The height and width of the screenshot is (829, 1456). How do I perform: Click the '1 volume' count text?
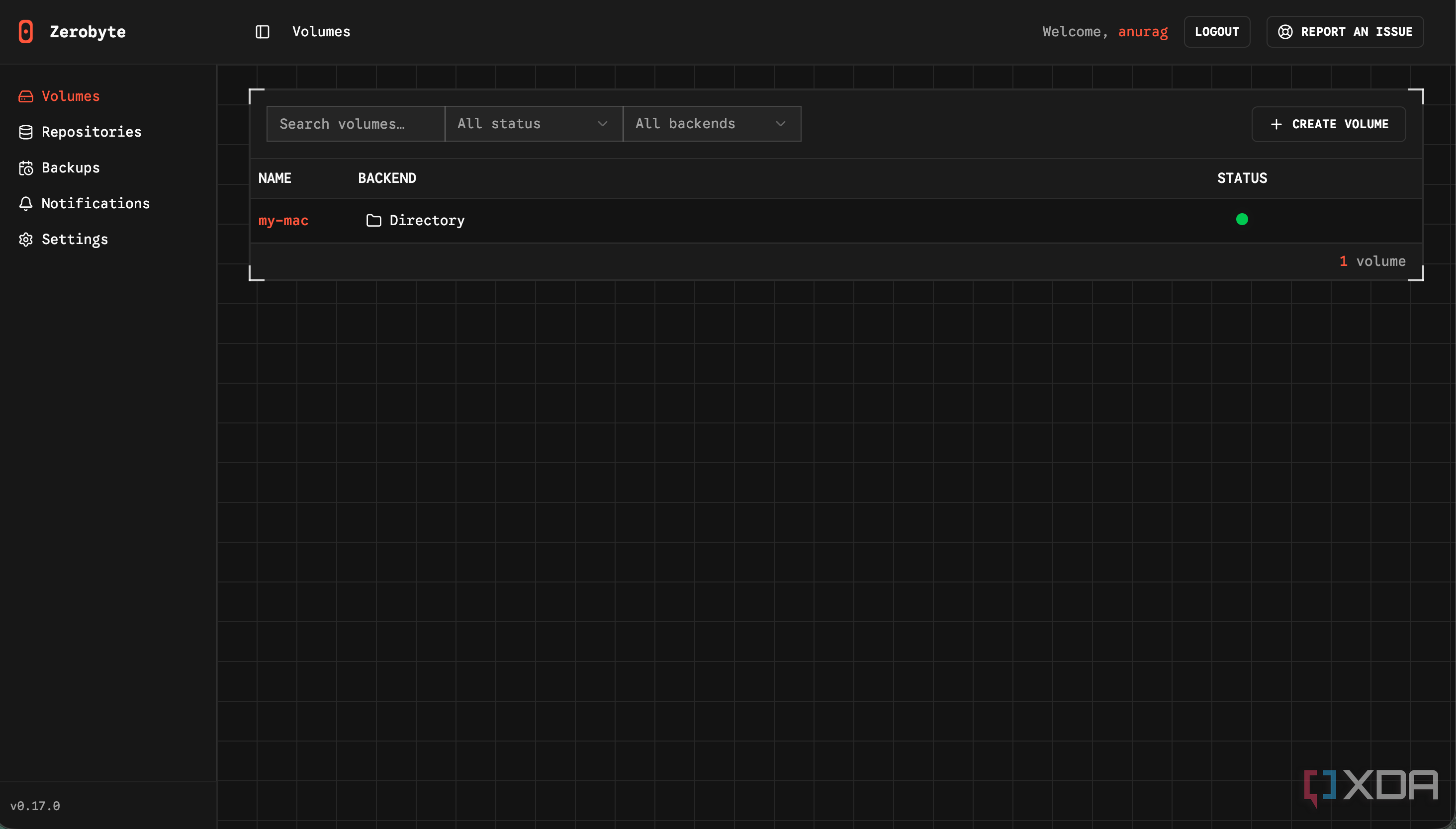(1372, 261)
